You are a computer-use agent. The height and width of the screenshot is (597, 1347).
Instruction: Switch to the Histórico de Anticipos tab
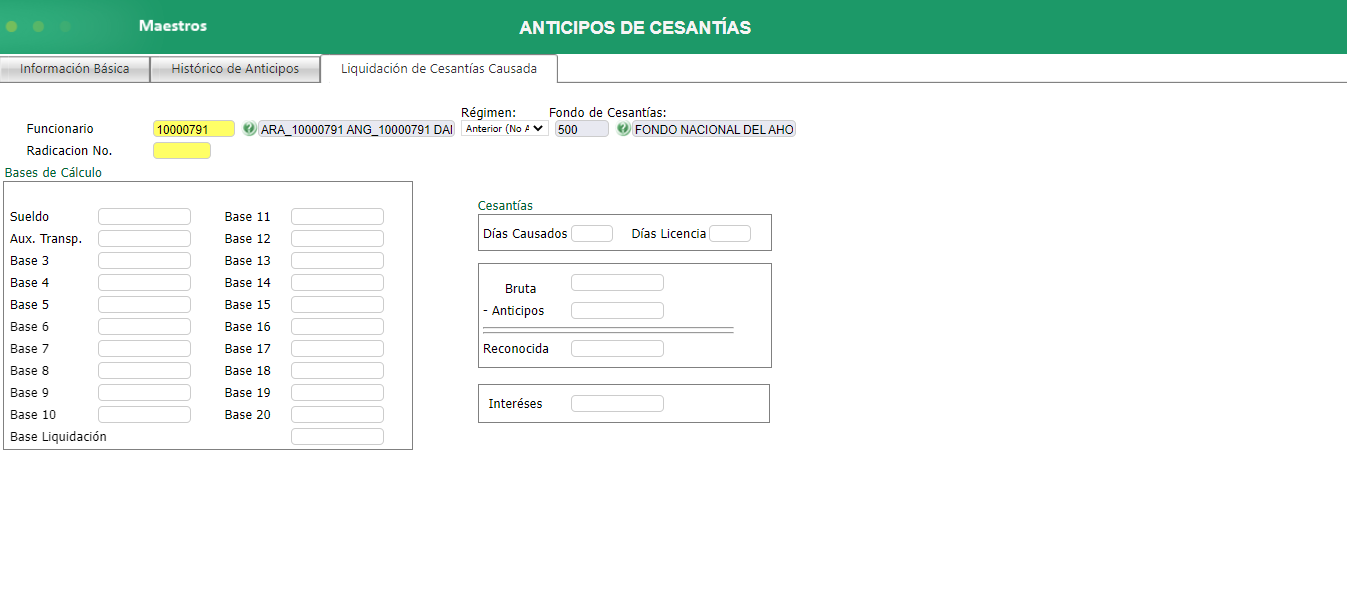click(235, 68)
